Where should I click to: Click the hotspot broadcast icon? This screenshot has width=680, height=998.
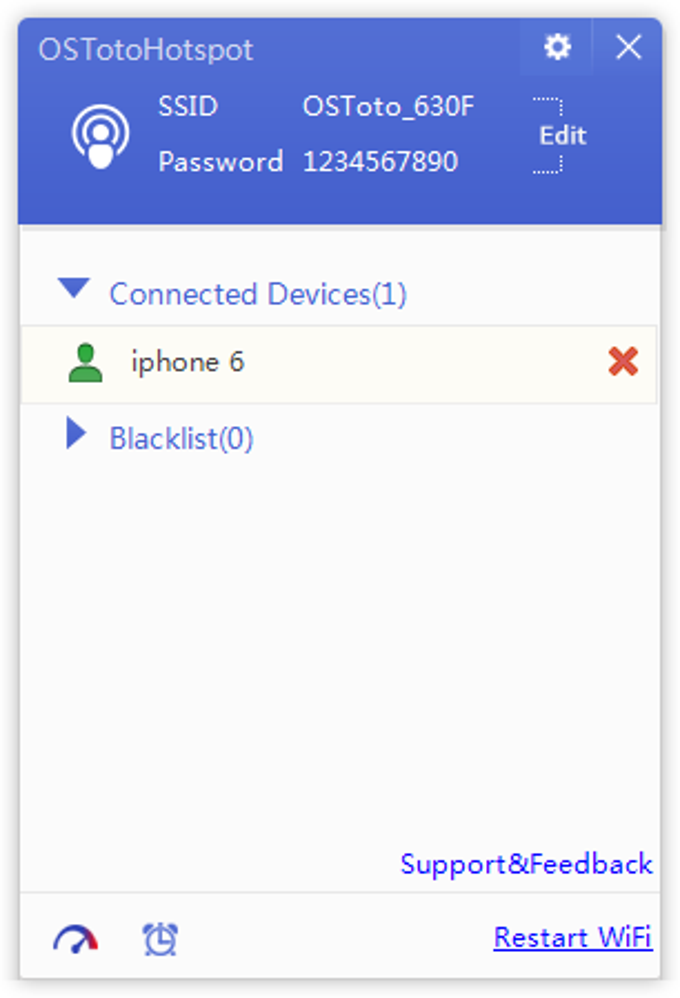(x=100, y=135)
